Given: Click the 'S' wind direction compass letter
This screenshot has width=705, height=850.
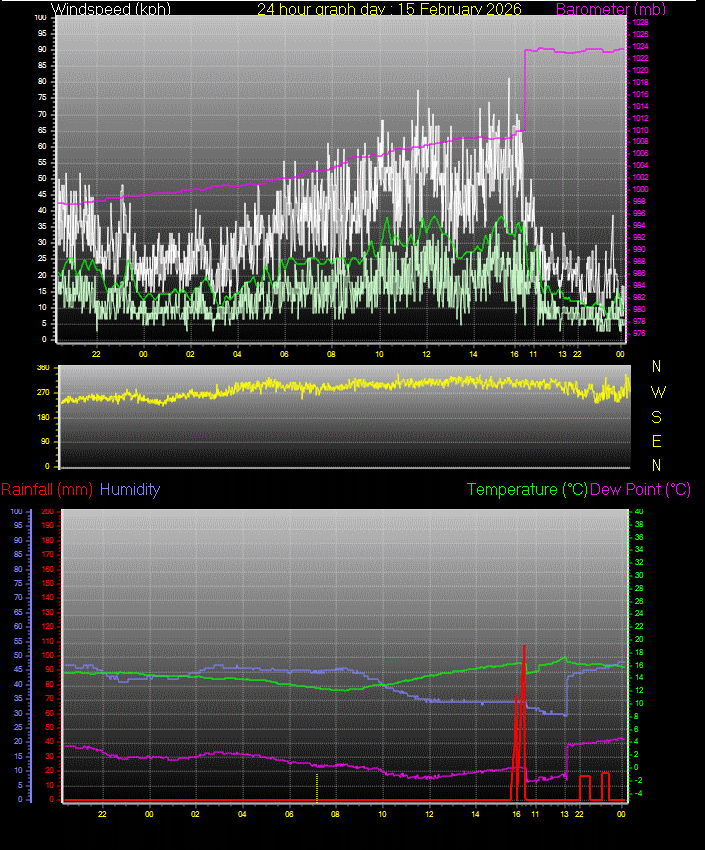Looking at the screenshot, I should click(656, 417).
